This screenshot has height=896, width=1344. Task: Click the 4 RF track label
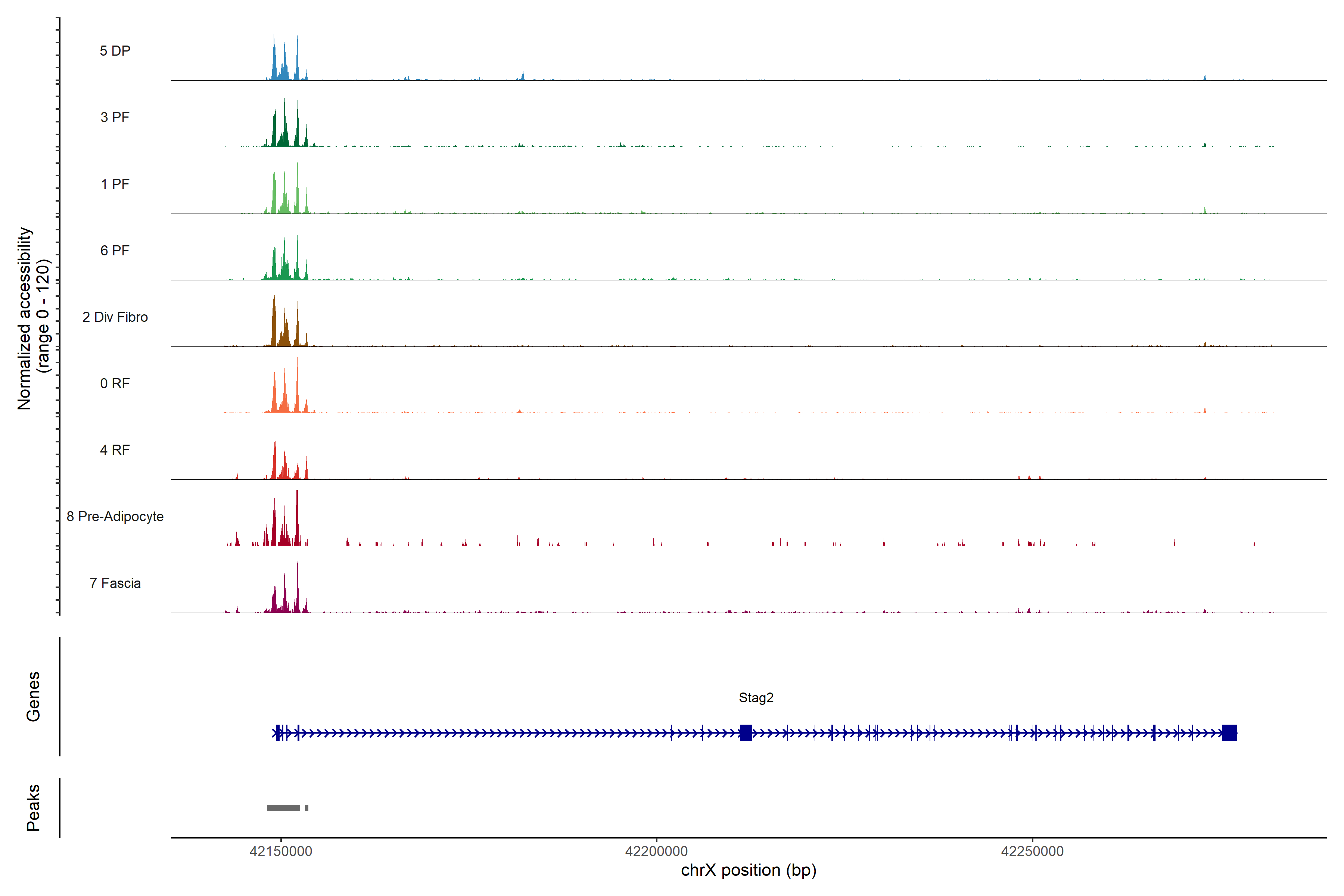(115, 450)
